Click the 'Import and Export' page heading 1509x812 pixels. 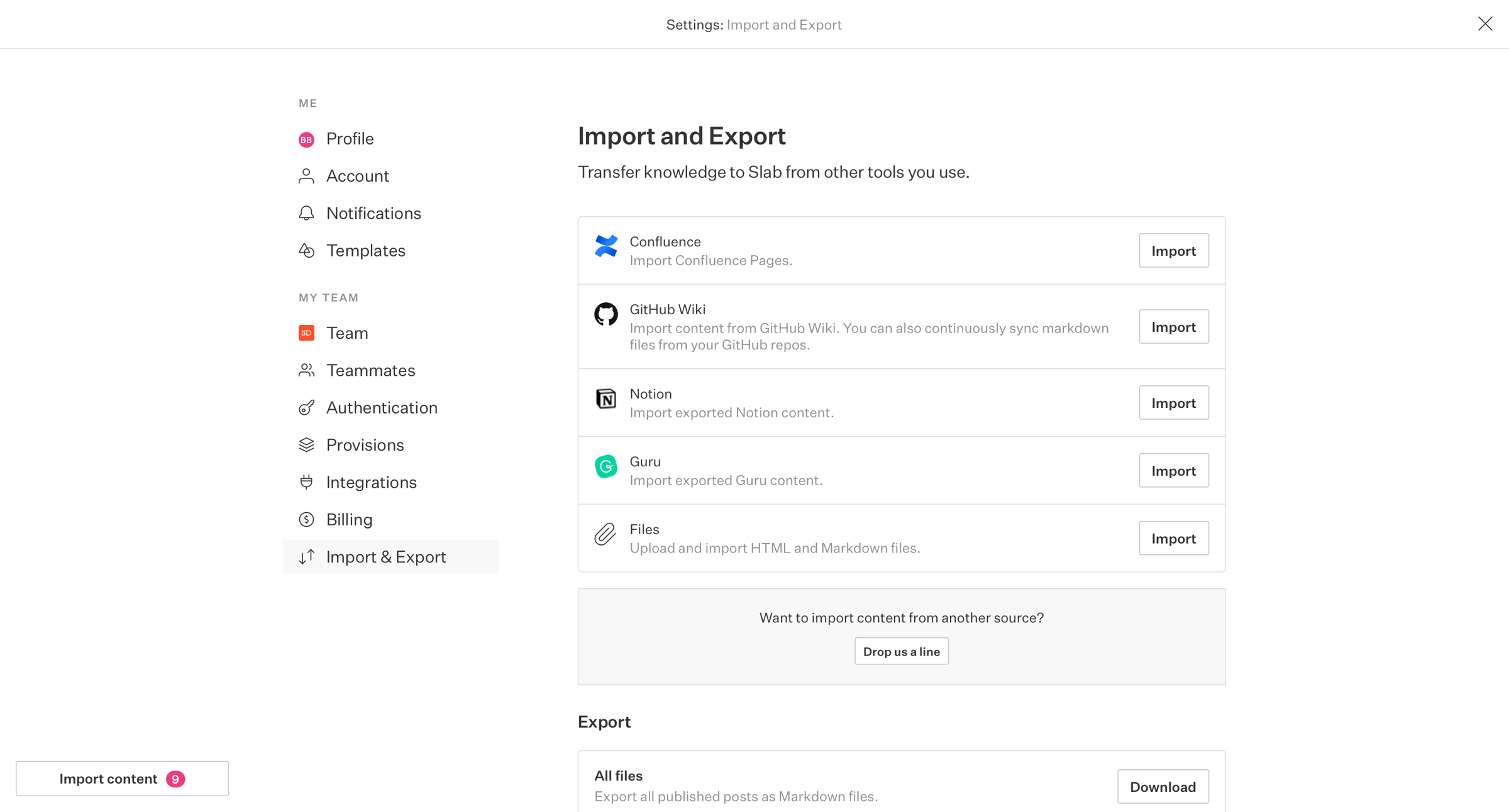coord(682,136)
